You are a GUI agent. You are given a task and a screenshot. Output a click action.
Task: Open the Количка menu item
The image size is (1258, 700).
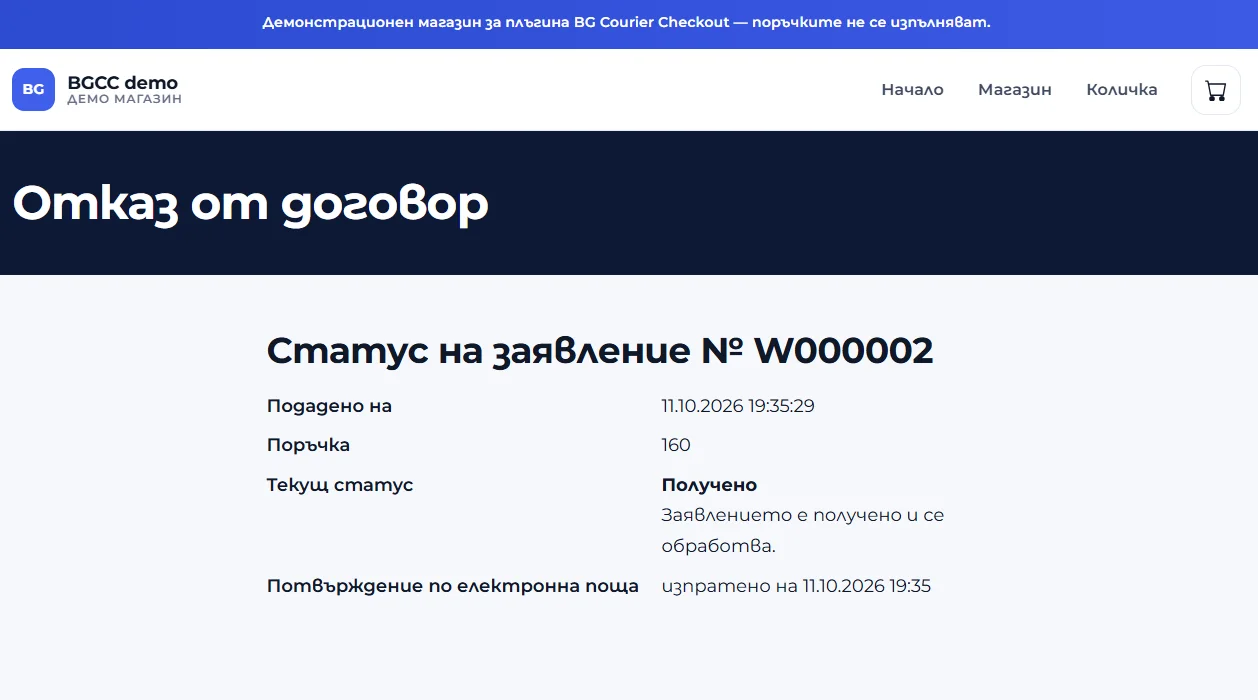[x=1122, y=90]
